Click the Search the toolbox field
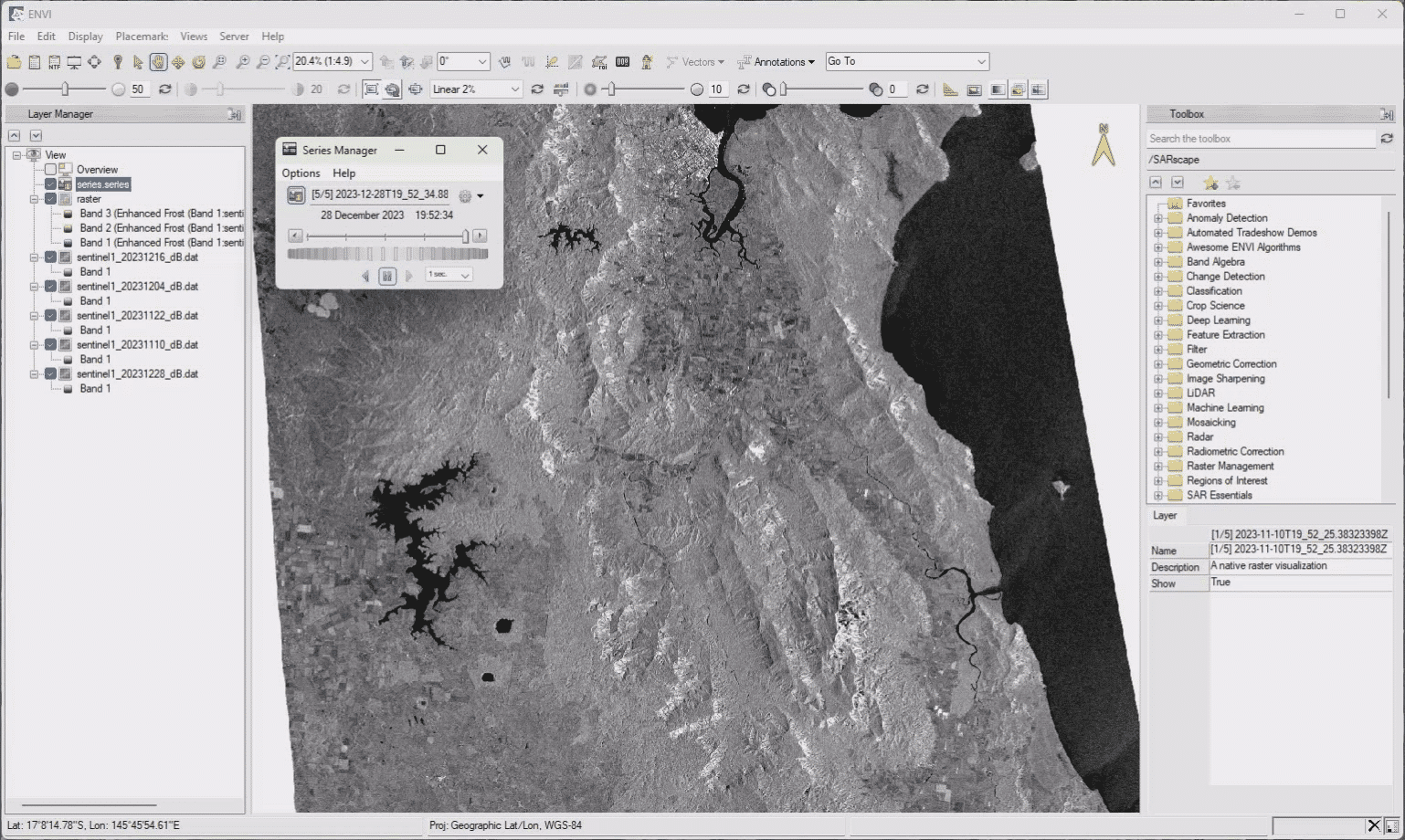Screen dimensions: 1405x840 point(1260,139)
